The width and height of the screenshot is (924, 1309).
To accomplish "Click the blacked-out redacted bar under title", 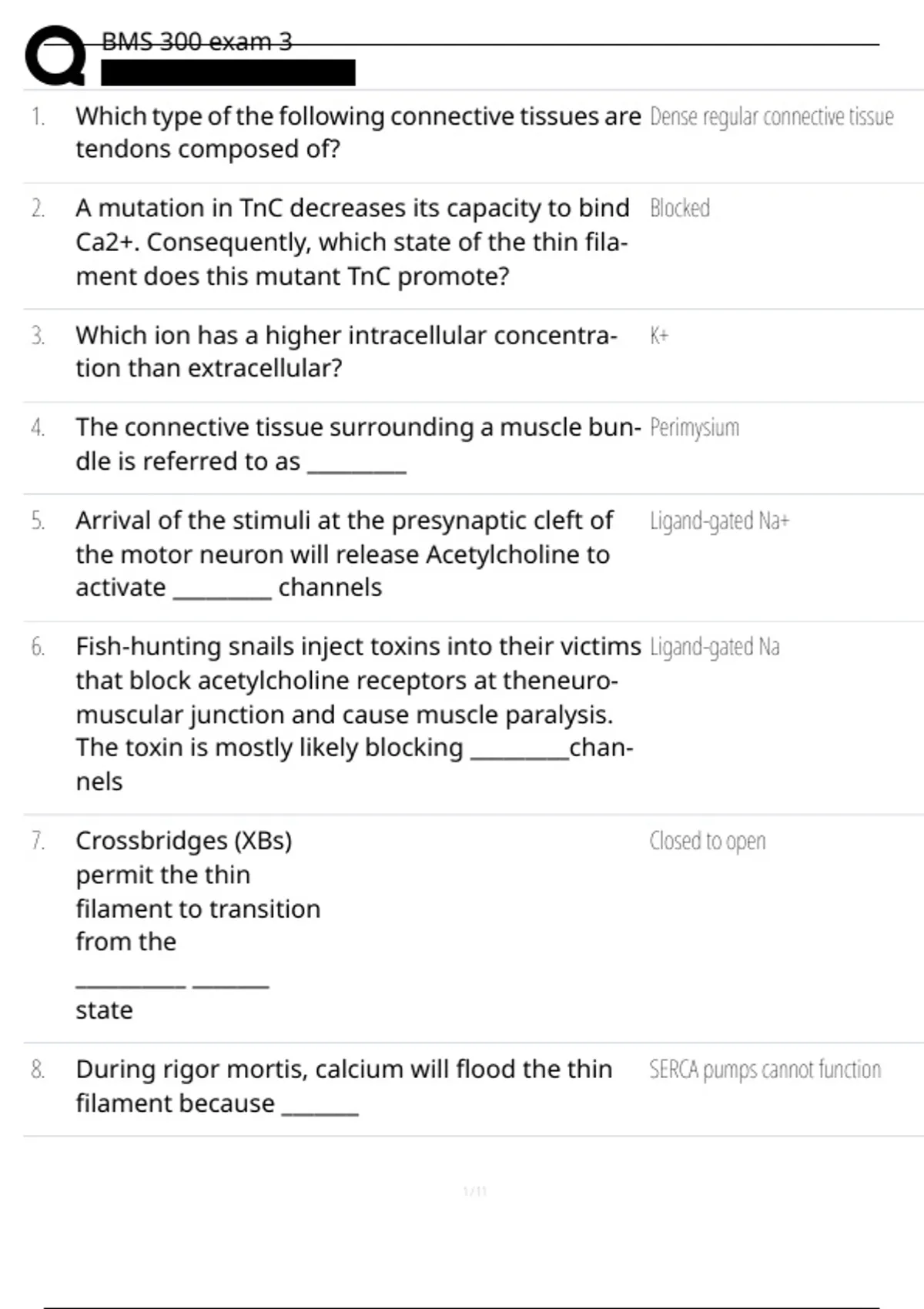I will click(x=228, y=72).
